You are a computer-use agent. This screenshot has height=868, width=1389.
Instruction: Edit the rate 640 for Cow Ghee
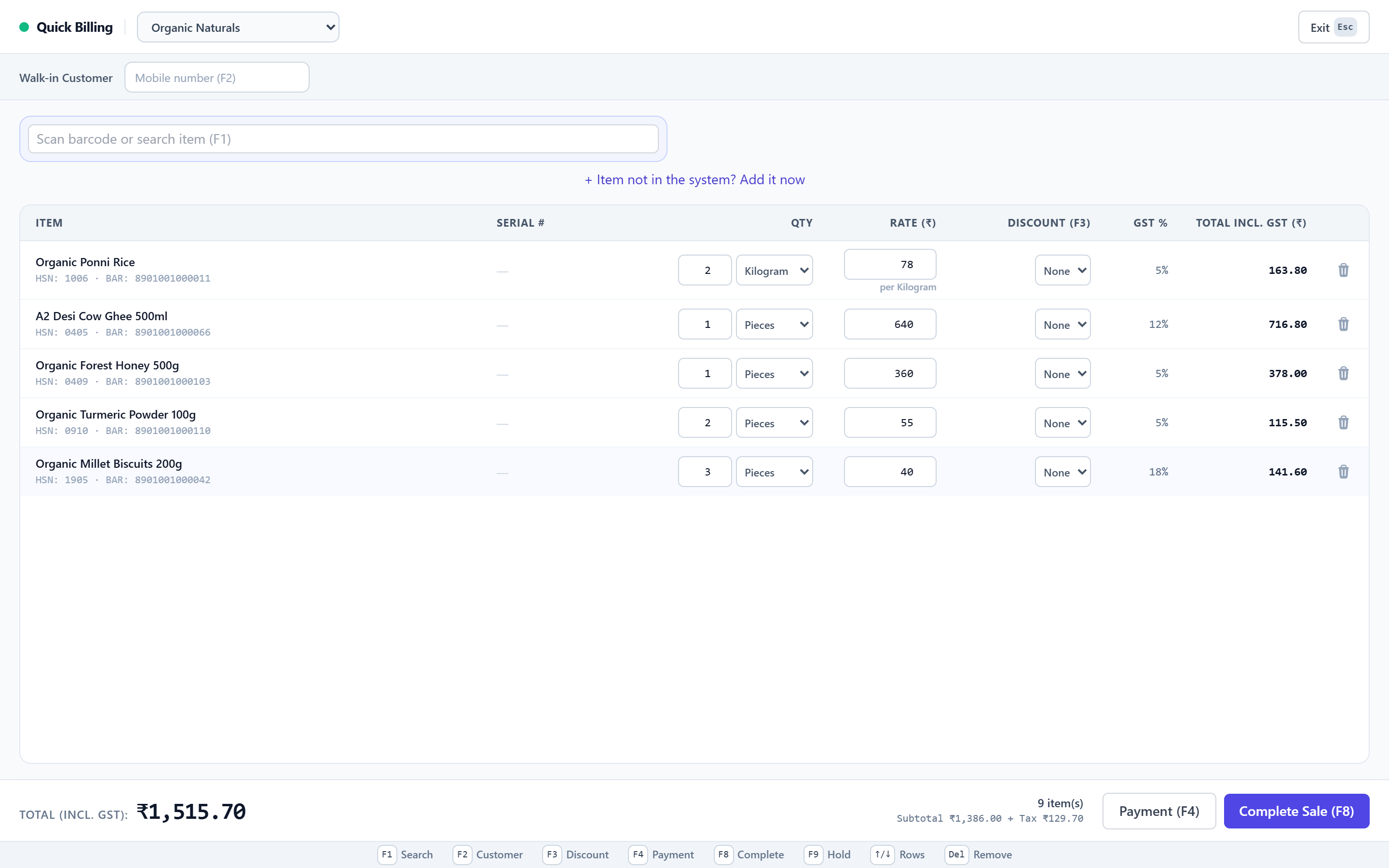click(890, 324)
